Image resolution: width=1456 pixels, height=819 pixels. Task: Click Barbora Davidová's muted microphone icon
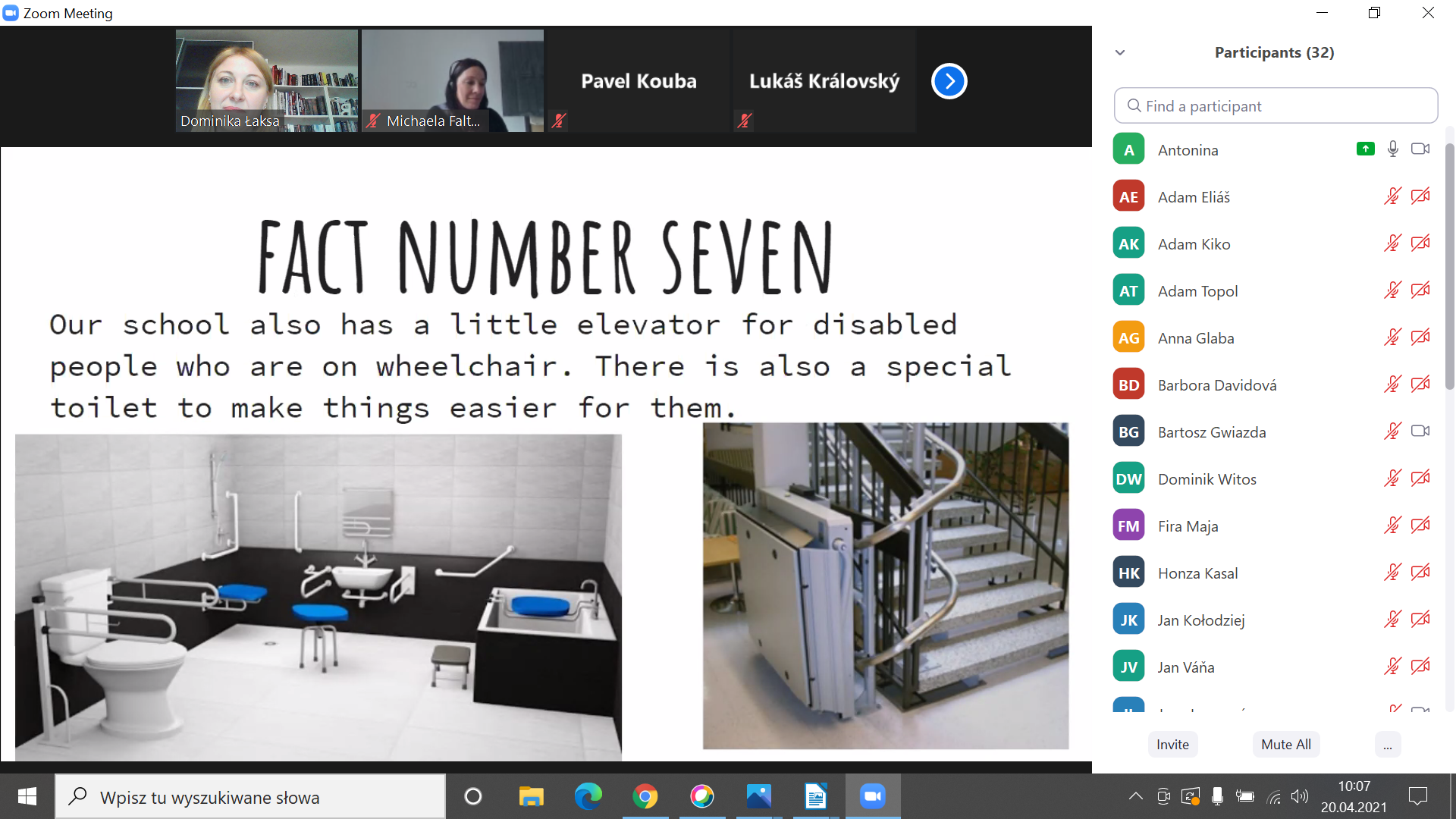click(1393, 384)
